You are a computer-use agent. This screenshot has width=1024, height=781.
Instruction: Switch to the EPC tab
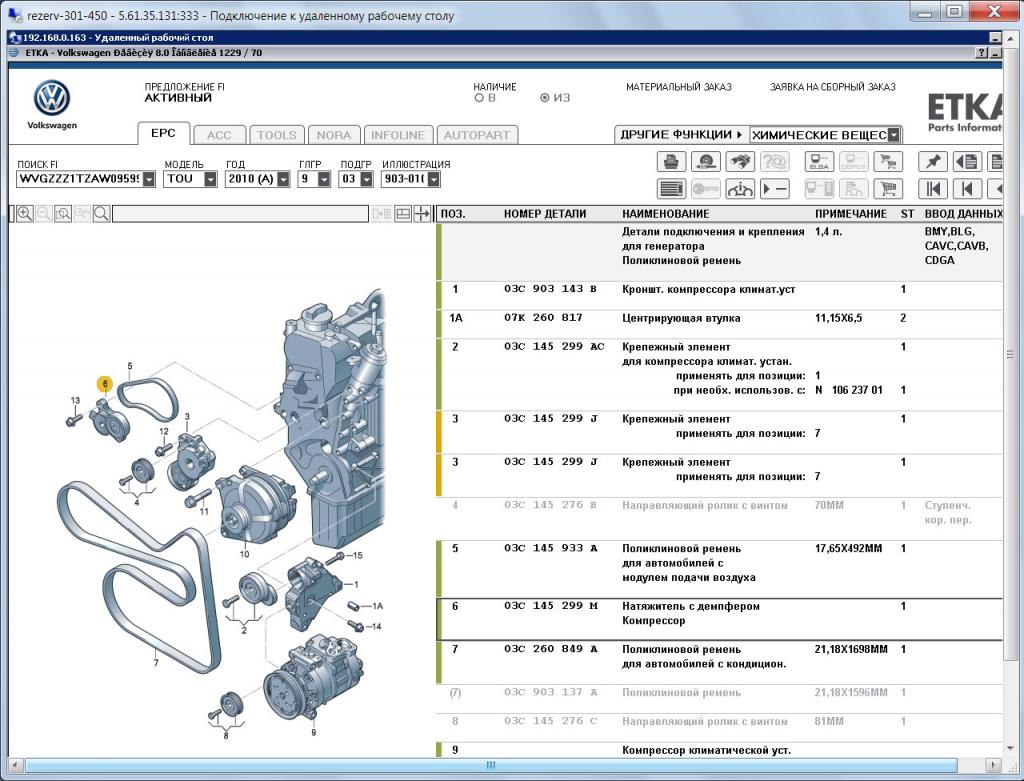coord(163,133)
